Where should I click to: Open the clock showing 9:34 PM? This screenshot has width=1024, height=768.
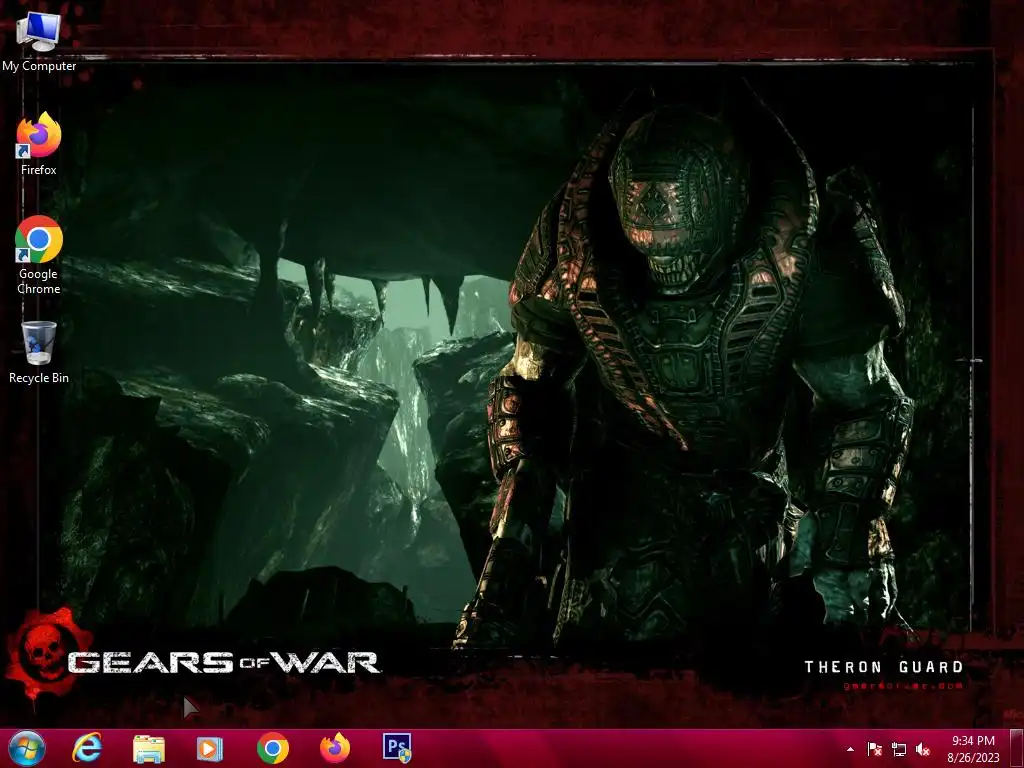coord(973,749)
